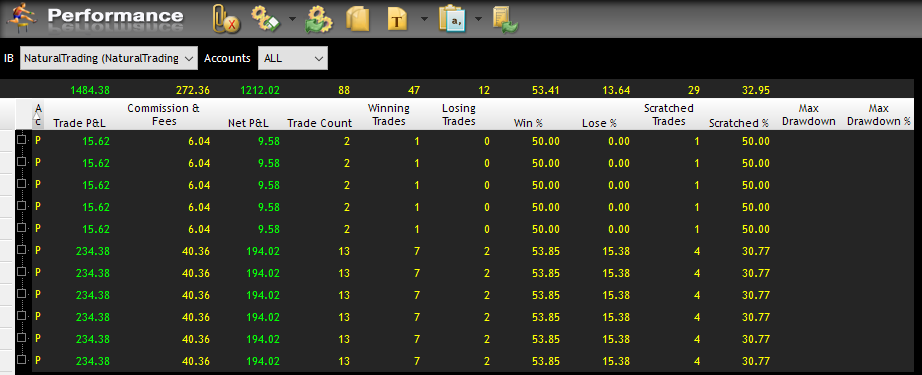Expand the first 15.62 row tree node
Screen dimensions: 922x375
pos(22,140)
